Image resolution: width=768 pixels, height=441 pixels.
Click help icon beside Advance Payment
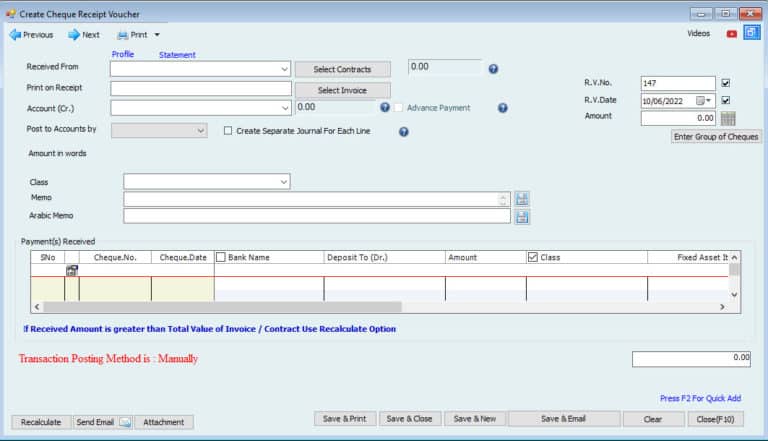pyautogui.click(x=502, y=108)
